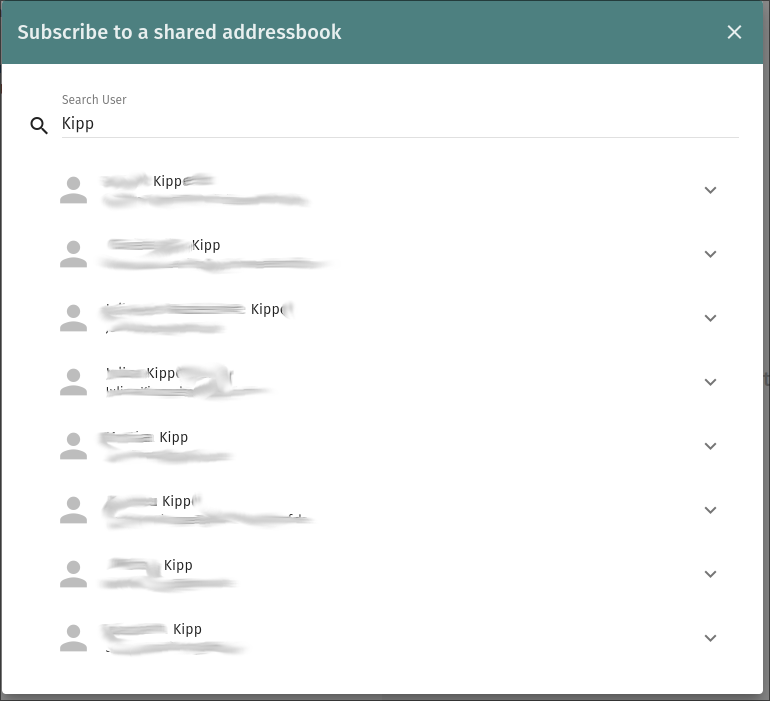The width and height of the screenshot is (770, 701).
Task: Expand the sixth user result's chevron
Action: pyautogui.click(x=711, y=510)
